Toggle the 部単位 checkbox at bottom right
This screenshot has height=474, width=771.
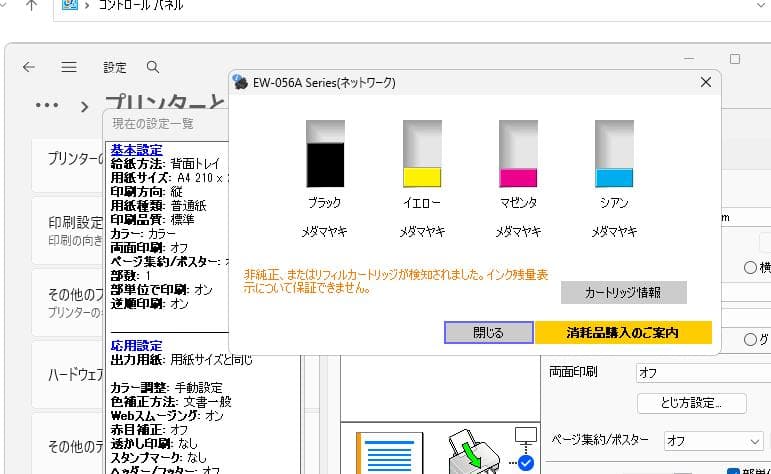pyautogui.click(x=733, y=471)
